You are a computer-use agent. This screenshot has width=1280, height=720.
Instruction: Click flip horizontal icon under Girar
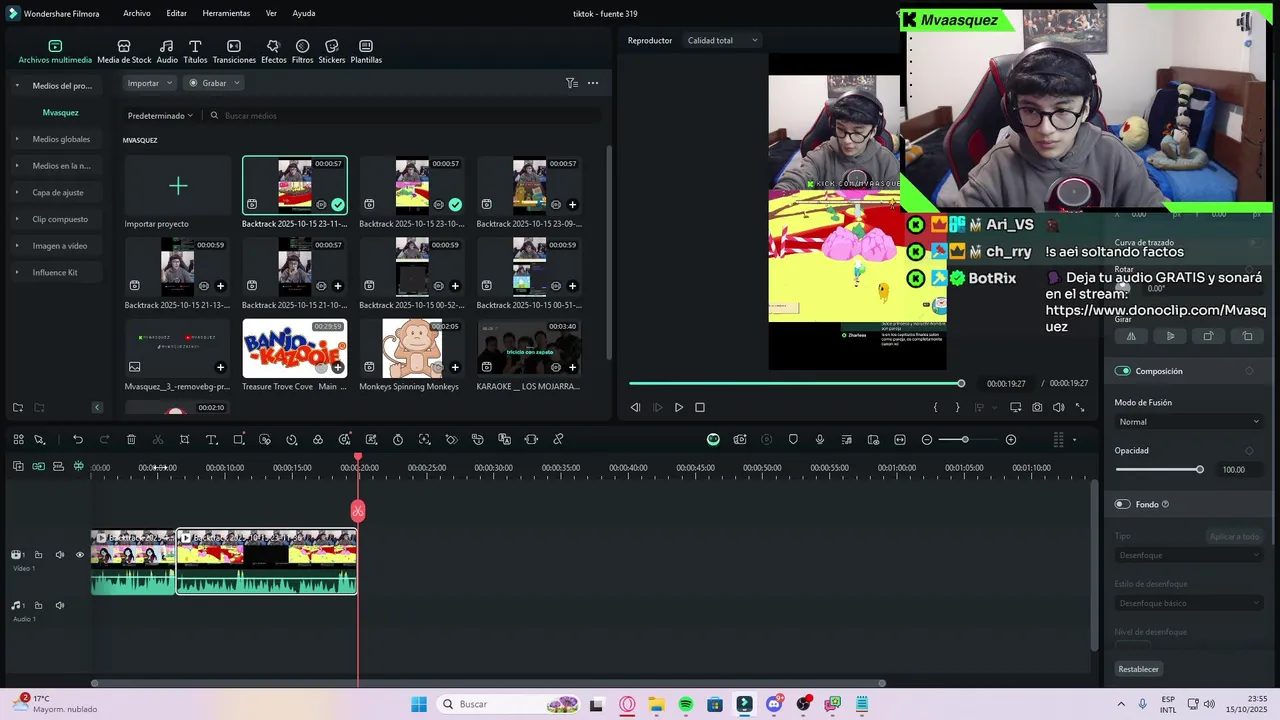coord(1131,337)
